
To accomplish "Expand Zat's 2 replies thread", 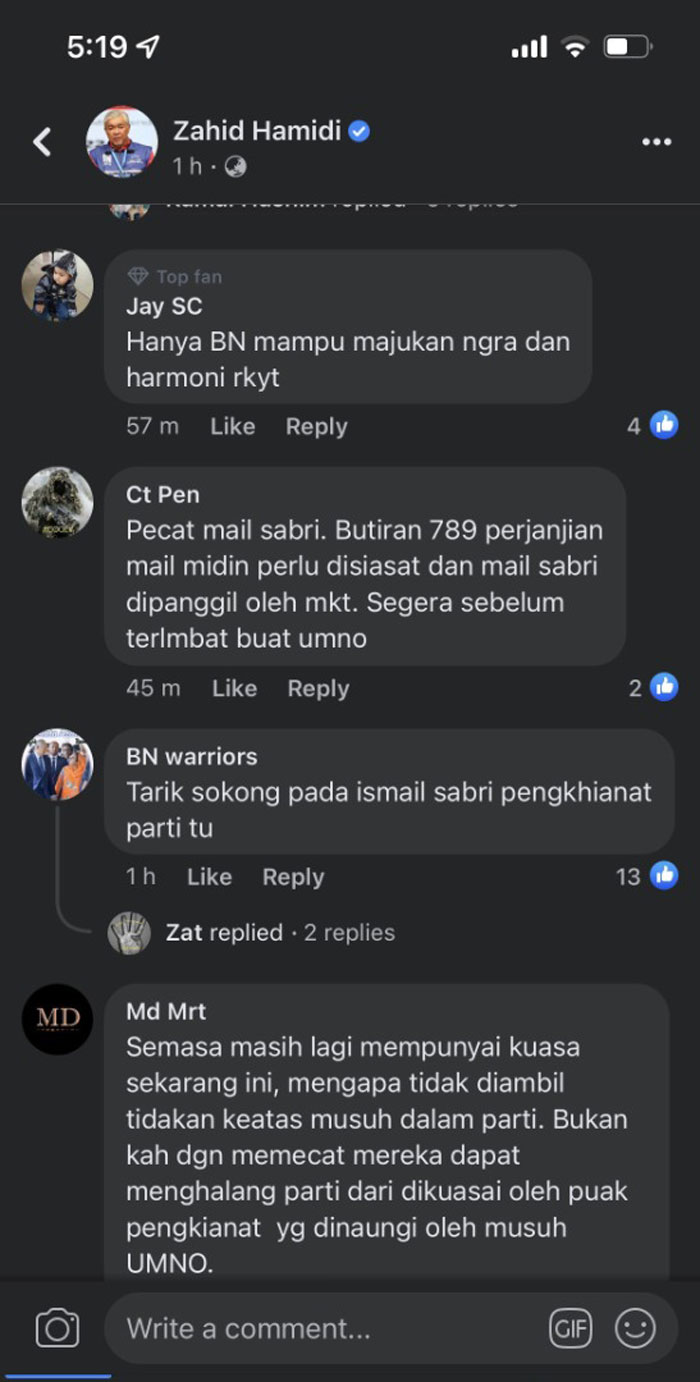I will point(251,933).
